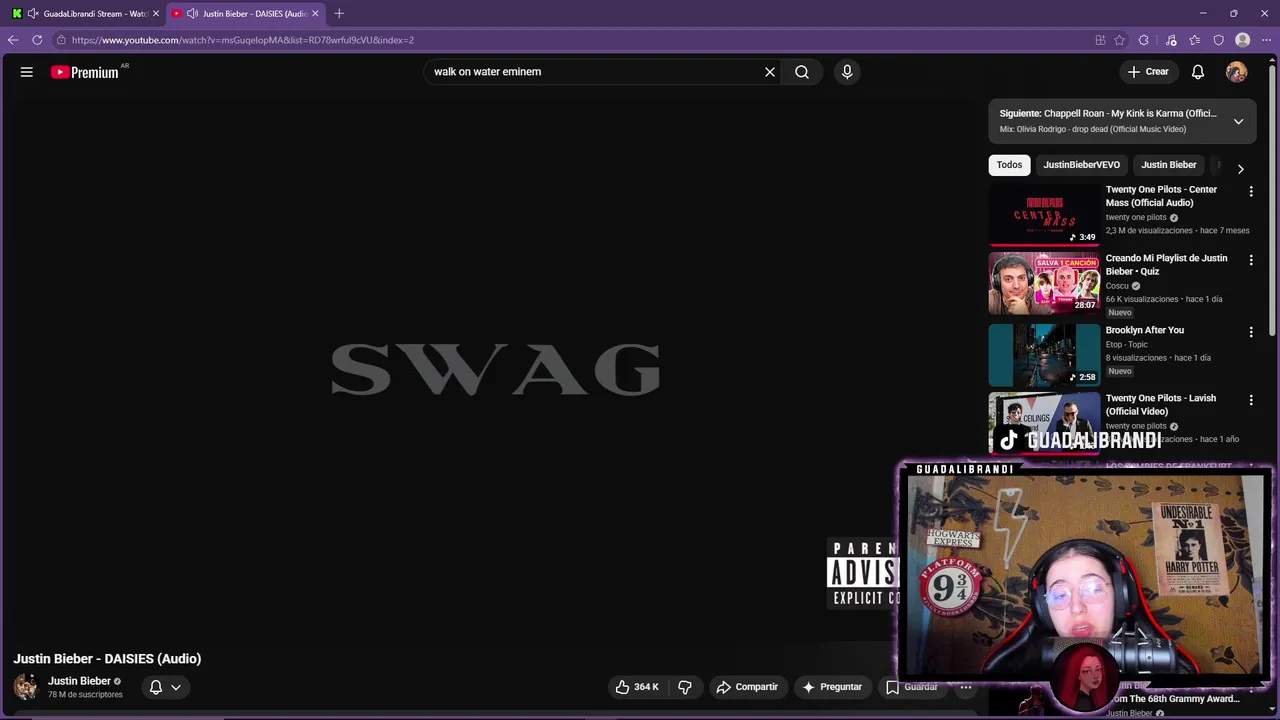Select the Justin Bieber filter chip

pyautogui.click(x=1169, y=165)
